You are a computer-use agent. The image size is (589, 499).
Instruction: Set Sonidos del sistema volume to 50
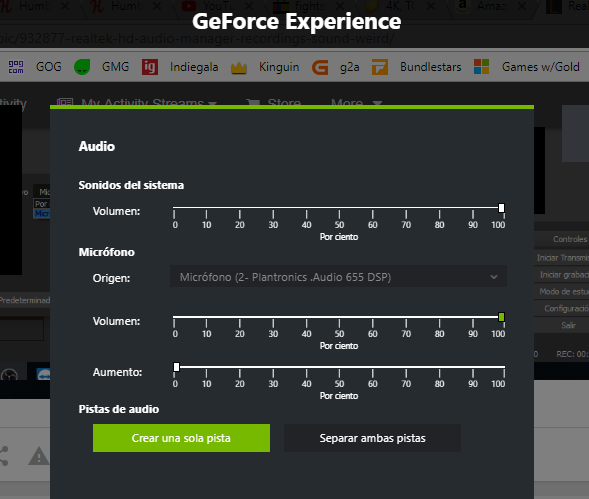coord(339,207)
